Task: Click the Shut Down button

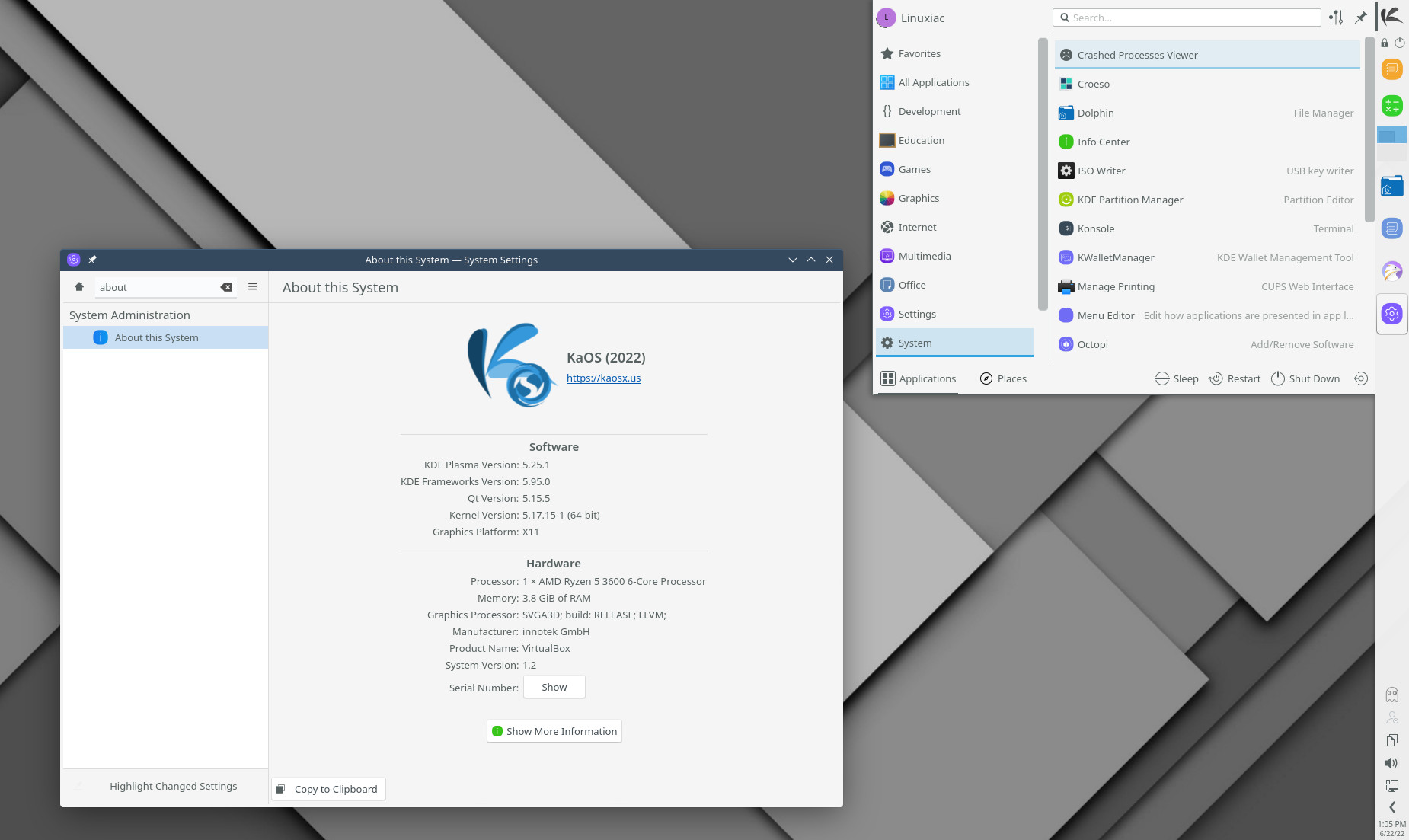Action: (x=1305, y=378)
